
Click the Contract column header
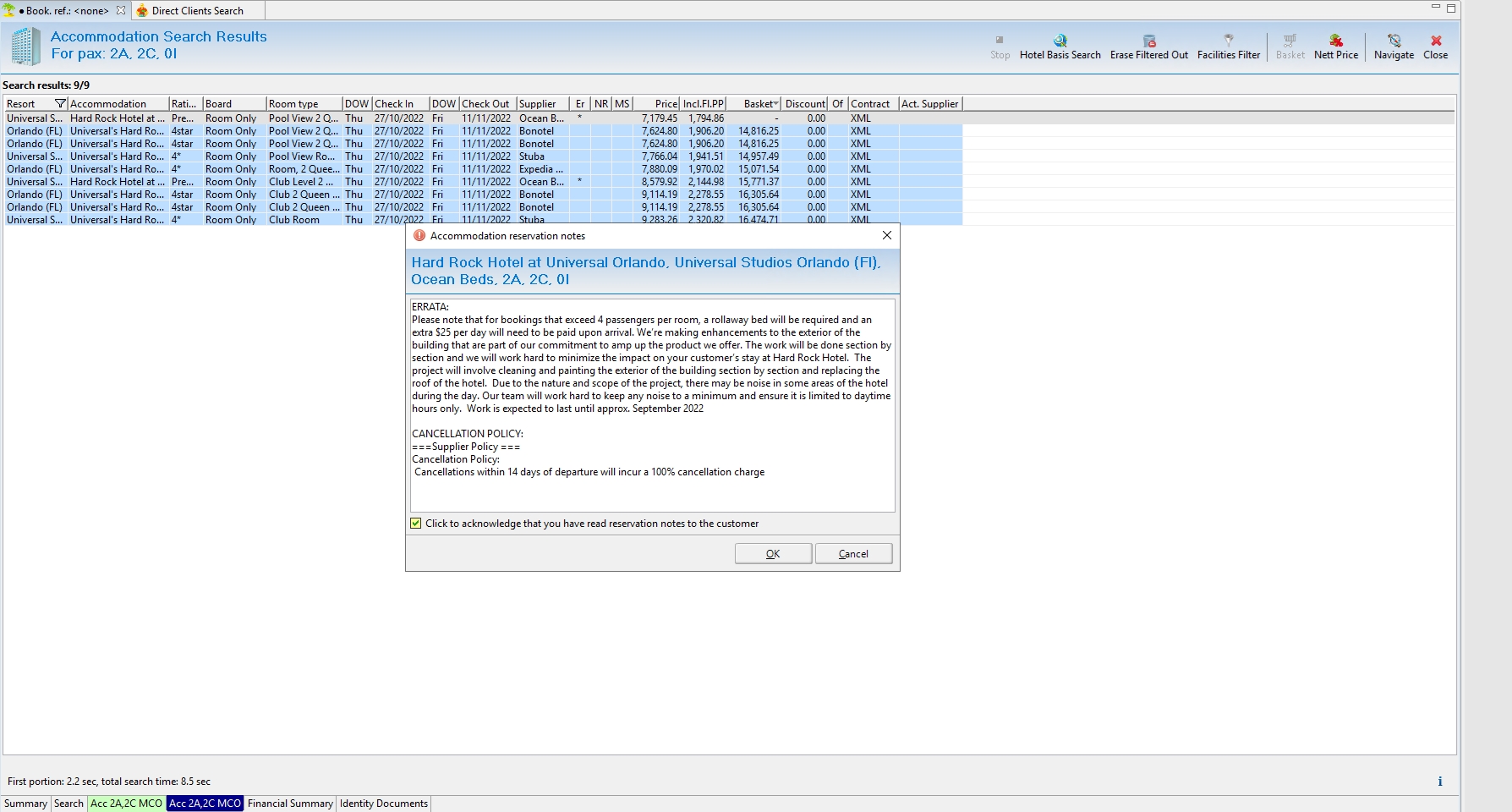pyautogui.click(x=874, y=104)
